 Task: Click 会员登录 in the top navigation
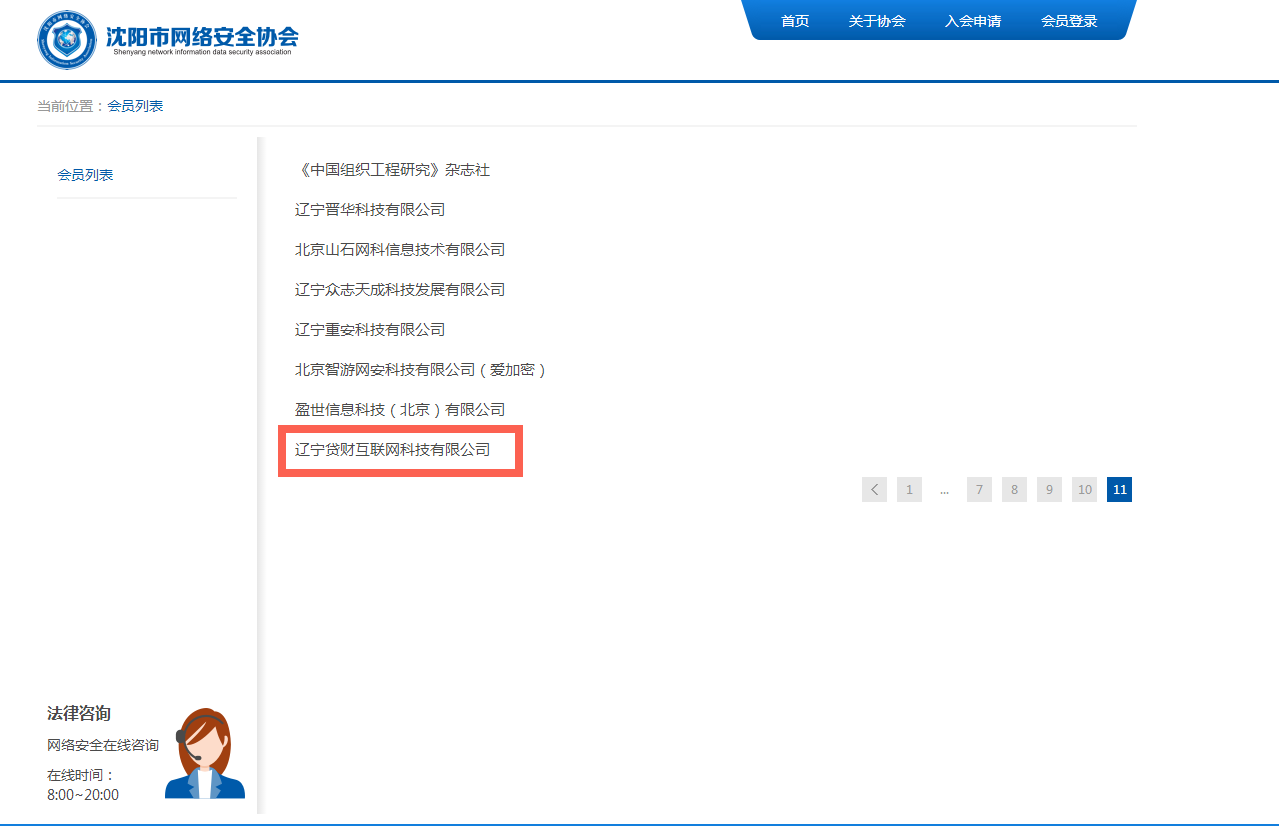tap(1068, 21)
